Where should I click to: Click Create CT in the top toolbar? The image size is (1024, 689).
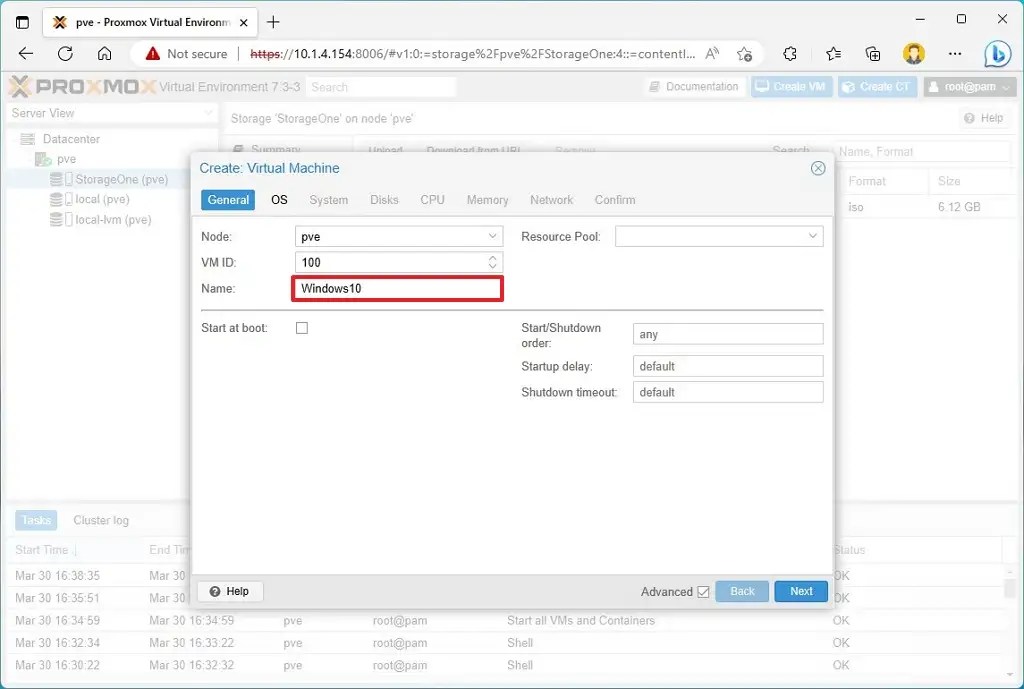pos(877,86)
